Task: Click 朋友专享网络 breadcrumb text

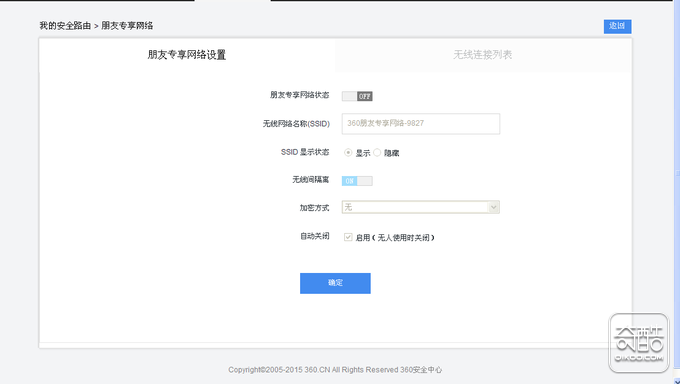Action: (x=127, y=26)
